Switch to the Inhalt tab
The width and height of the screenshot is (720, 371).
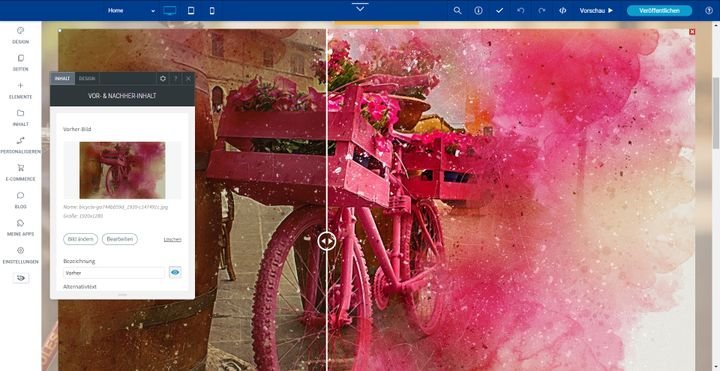tap(62, 79)
